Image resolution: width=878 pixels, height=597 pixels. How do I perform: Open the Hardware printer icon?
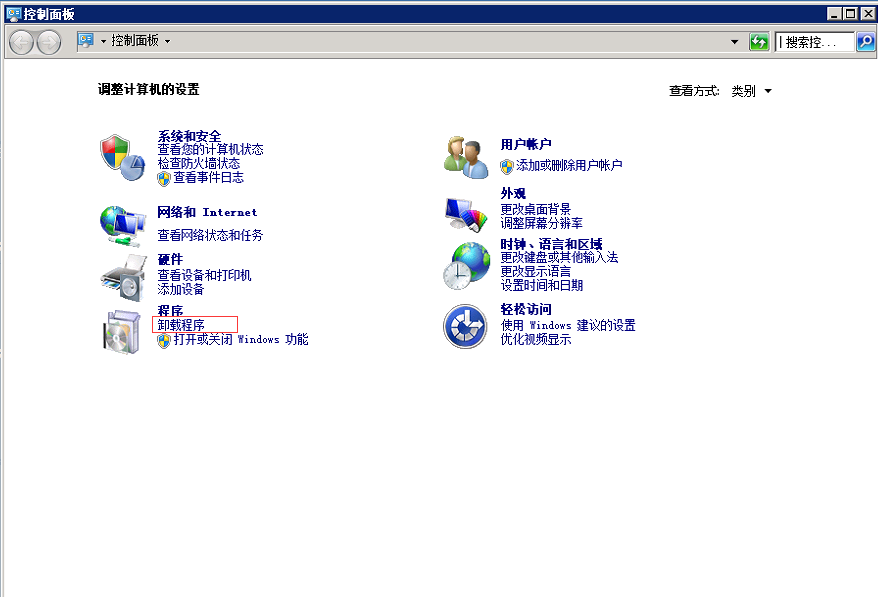122,276
